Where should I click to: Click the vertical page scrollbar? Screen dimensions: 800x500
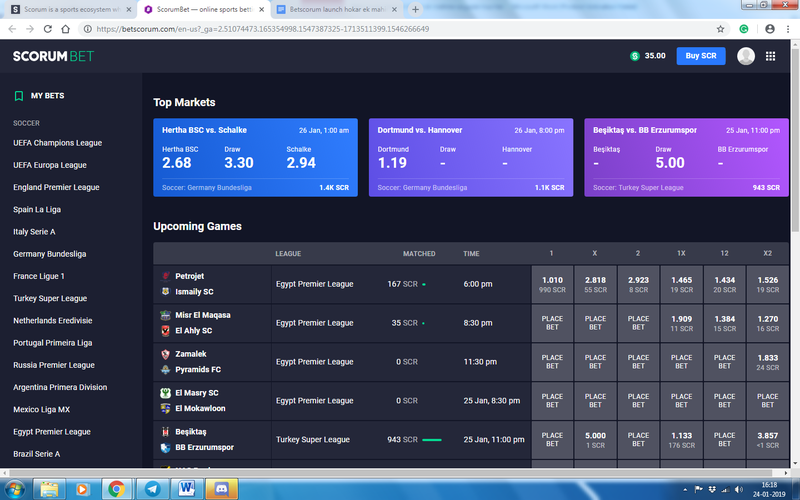pyautogui.click(x=795, y=140)
